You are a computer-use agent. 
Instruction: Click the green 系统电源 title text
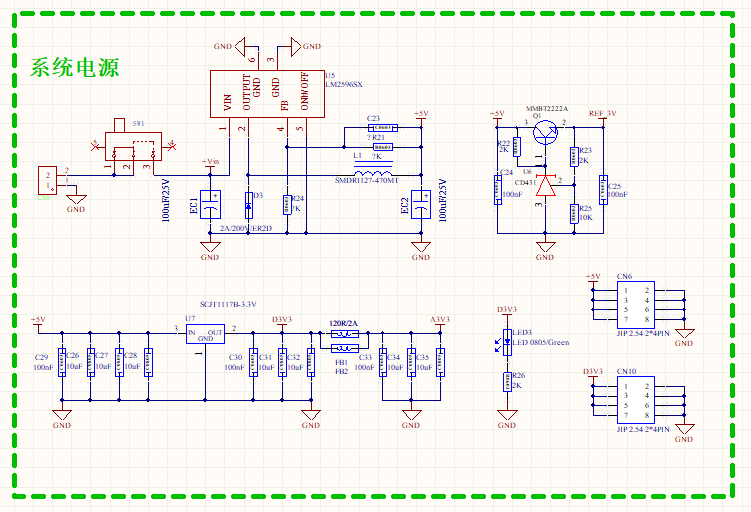point(76,68)
